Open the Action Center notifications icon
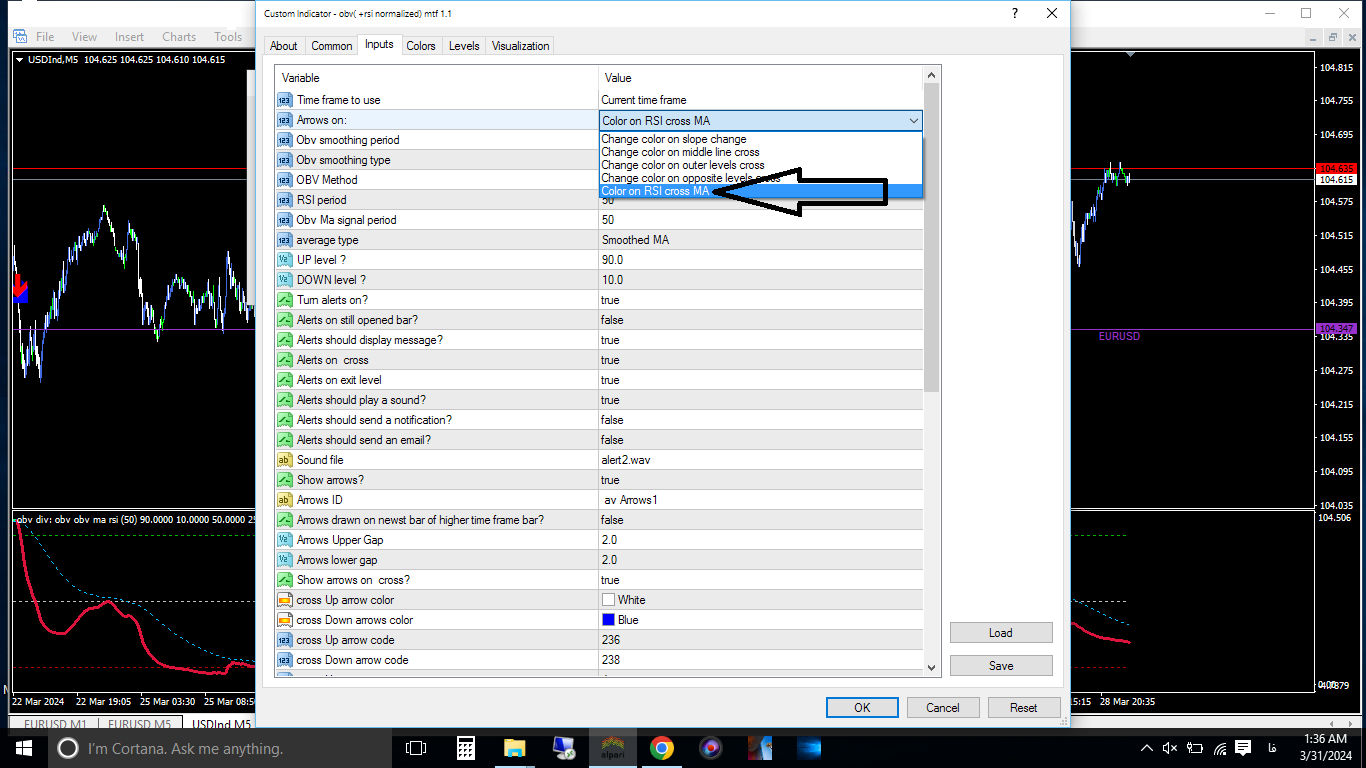The height and width of the screenshot is (768, 1366). point(1243,748)
